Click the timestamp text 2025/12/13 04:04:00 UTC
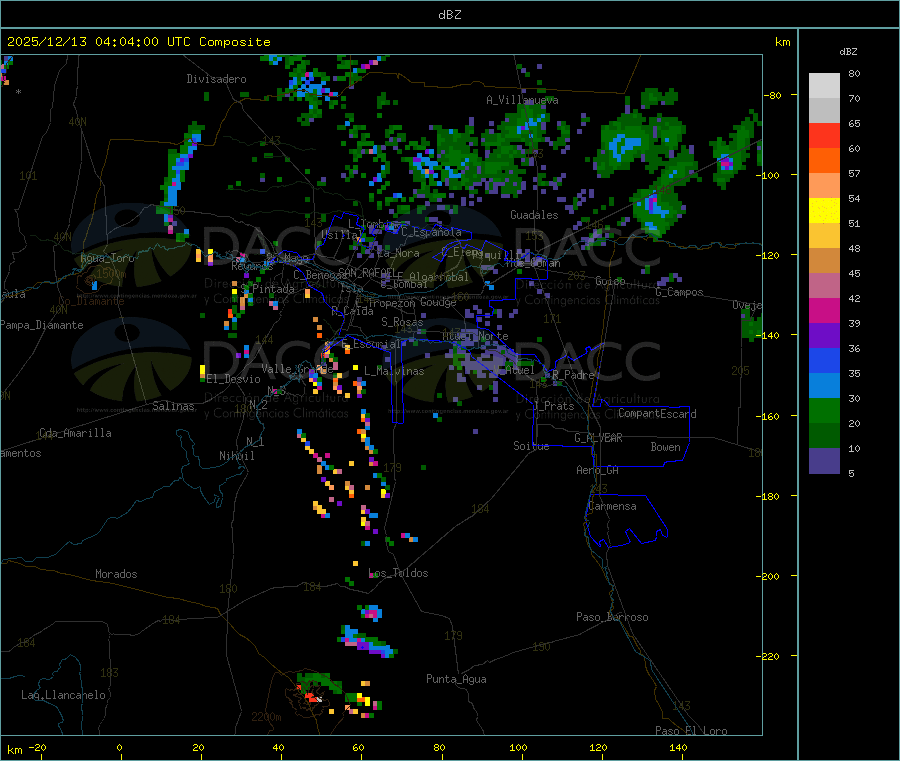Image resolution: width=900 pixels, height=761 pixels. (99, 42)
